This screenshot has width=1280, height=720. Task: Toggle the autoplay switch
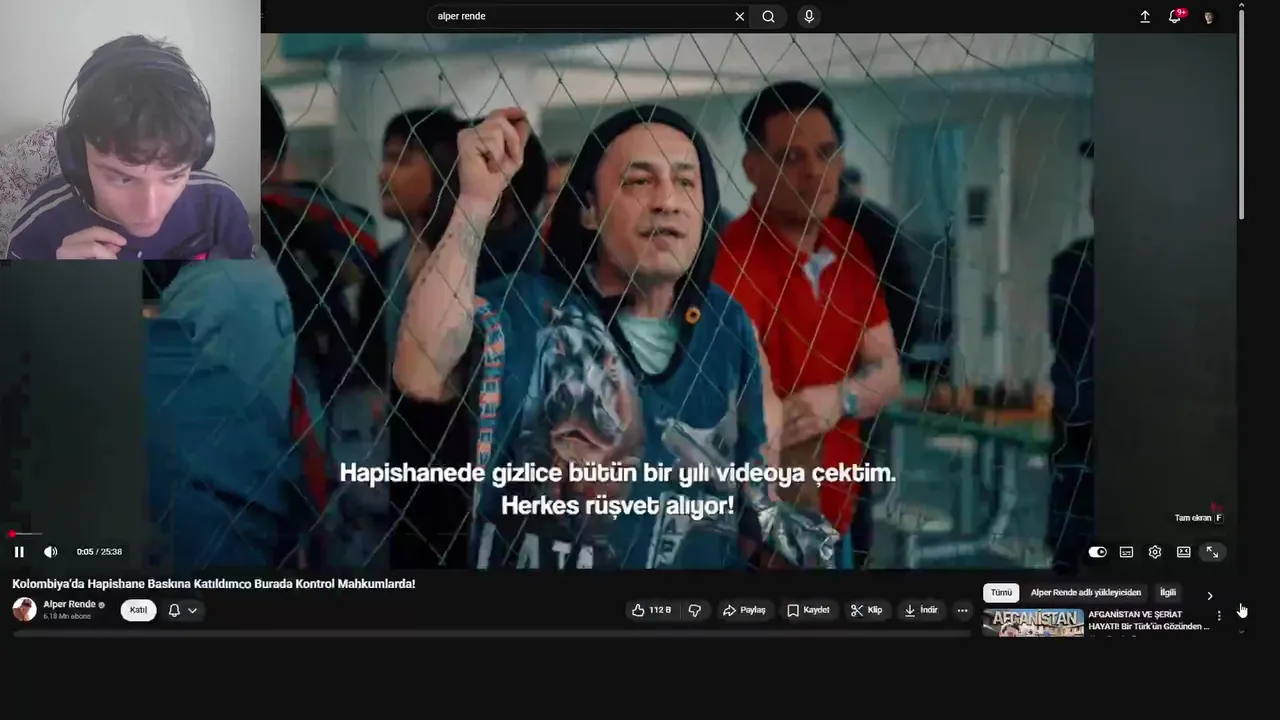(1098, 552)
